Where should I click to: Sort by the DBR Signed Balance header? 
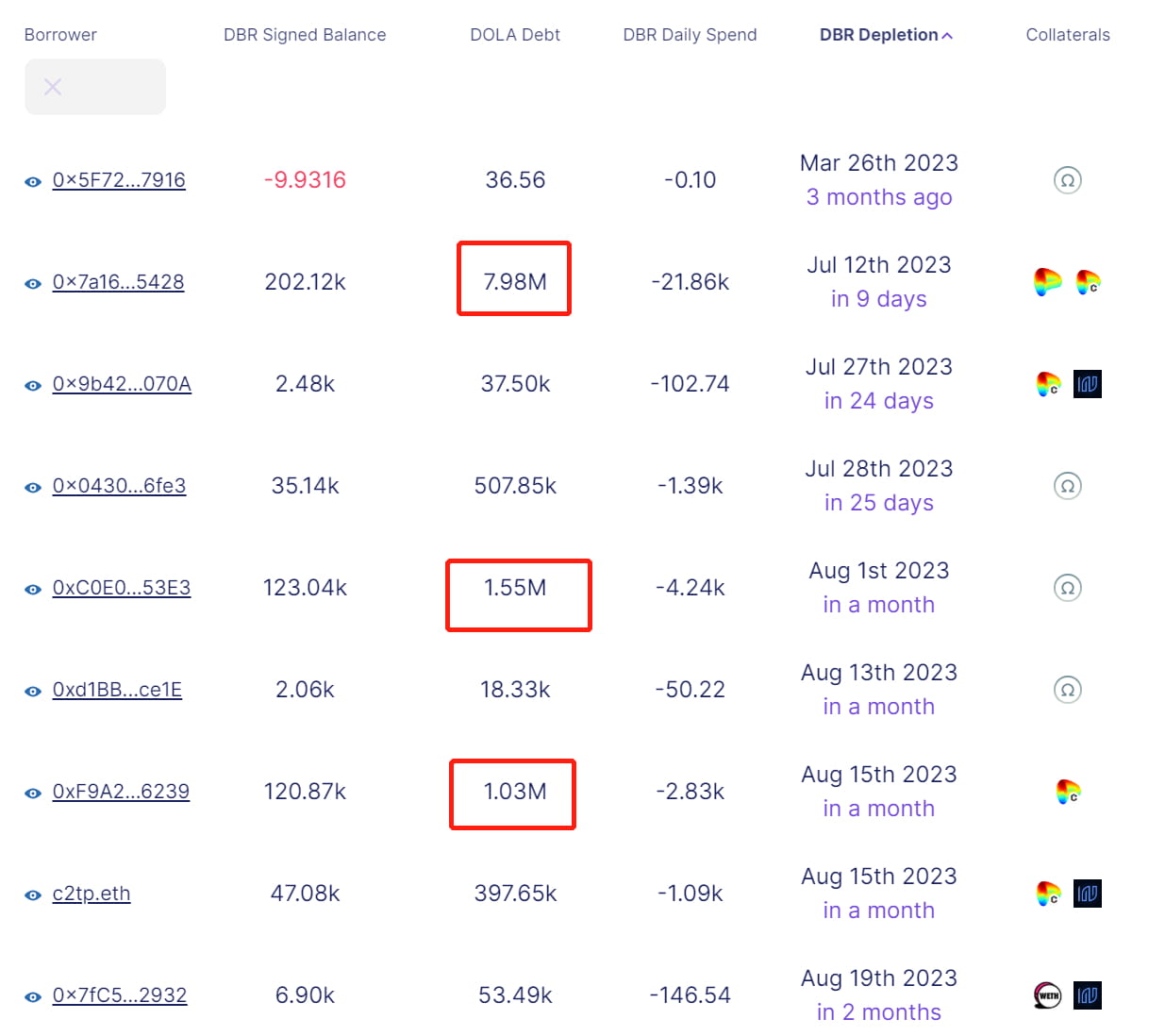pos(305,35)
